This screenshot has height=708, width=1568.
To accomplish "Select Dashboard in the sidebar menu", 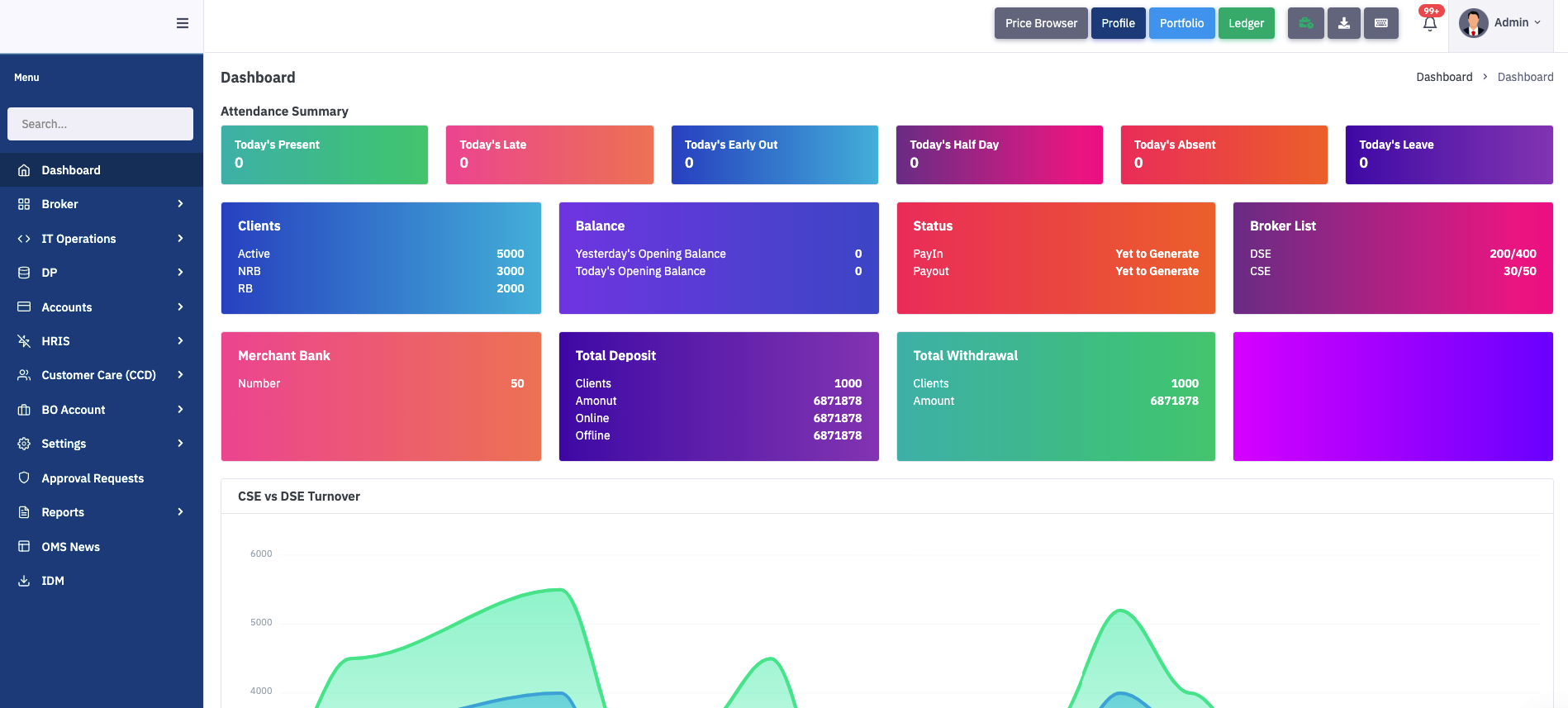I will click(x=71, y=170).
